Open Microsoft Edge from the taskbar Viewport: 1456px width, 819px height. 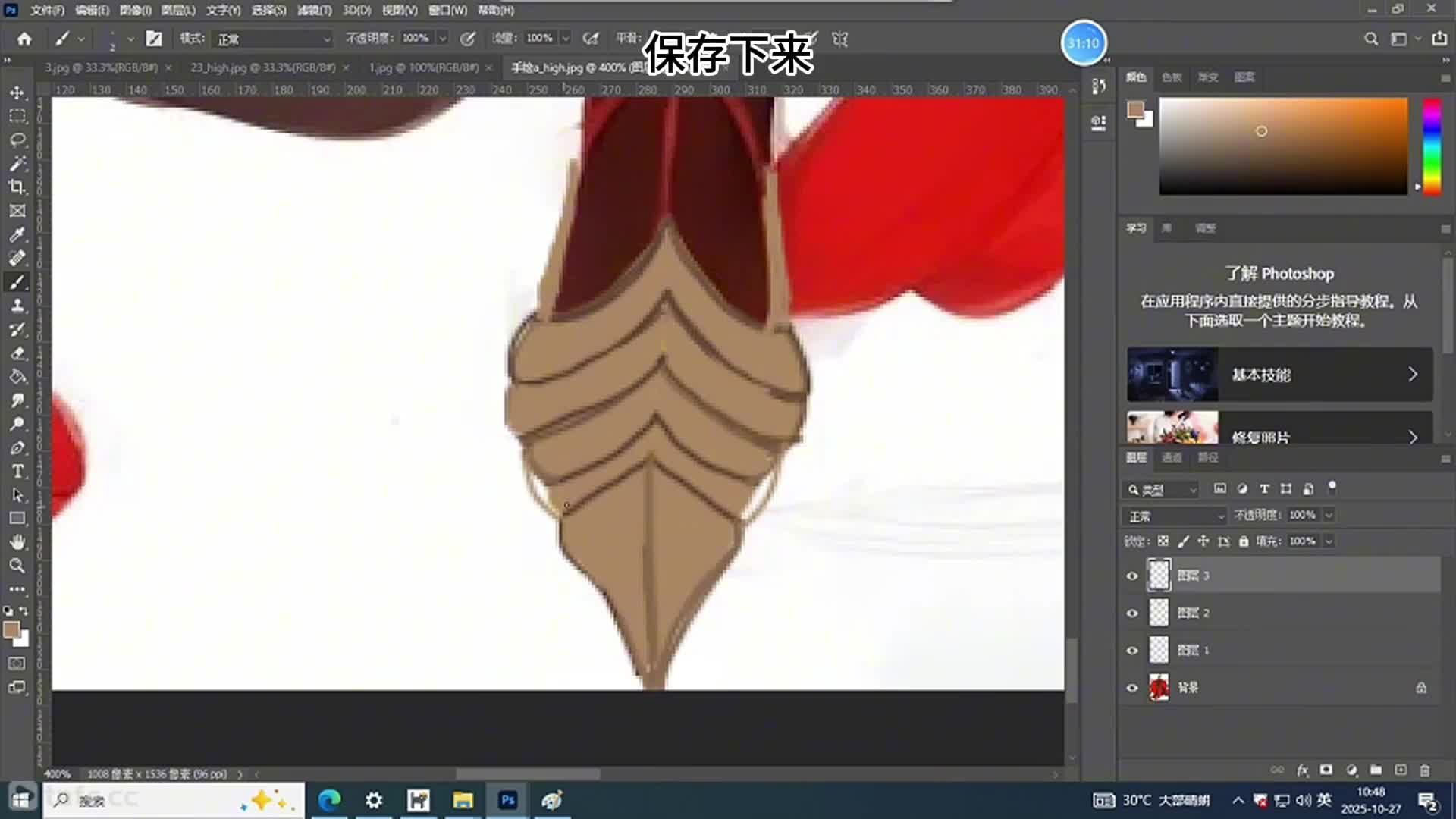329,800
